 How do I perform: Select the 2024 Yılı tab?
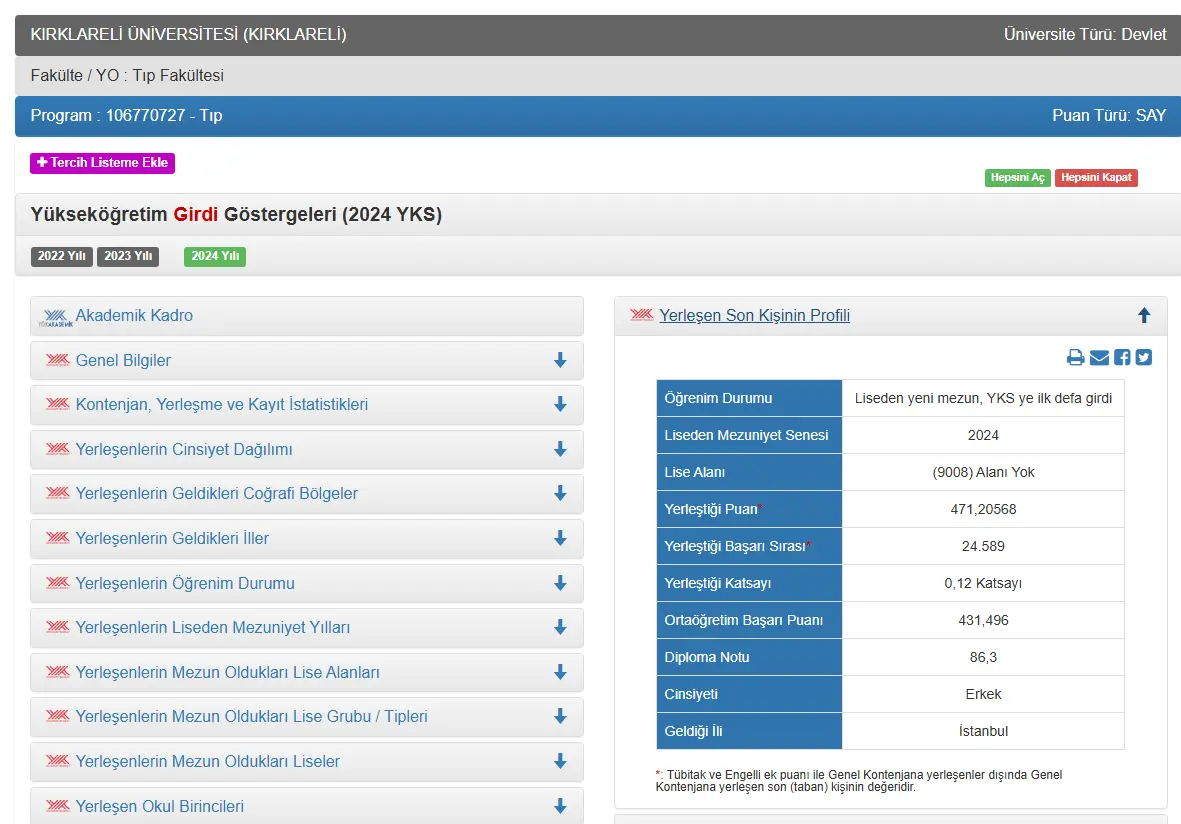tap(215, 256)
